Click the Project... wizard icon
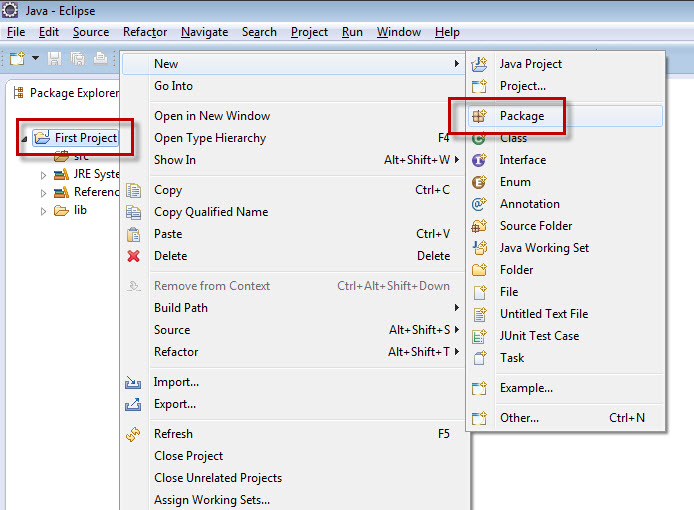 tap(479, 86)
